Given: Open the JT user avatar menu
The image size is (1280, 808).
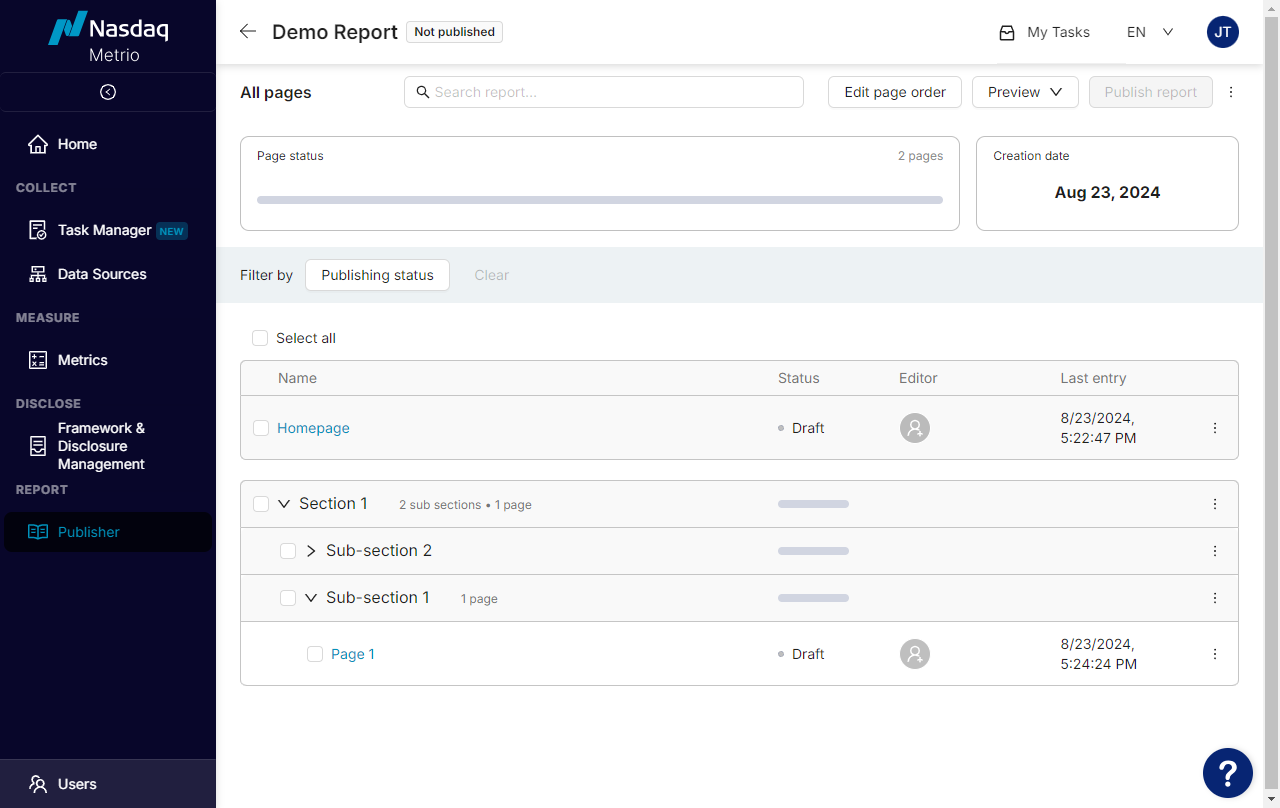Looking at the screenshot, I should point(1223,32).
